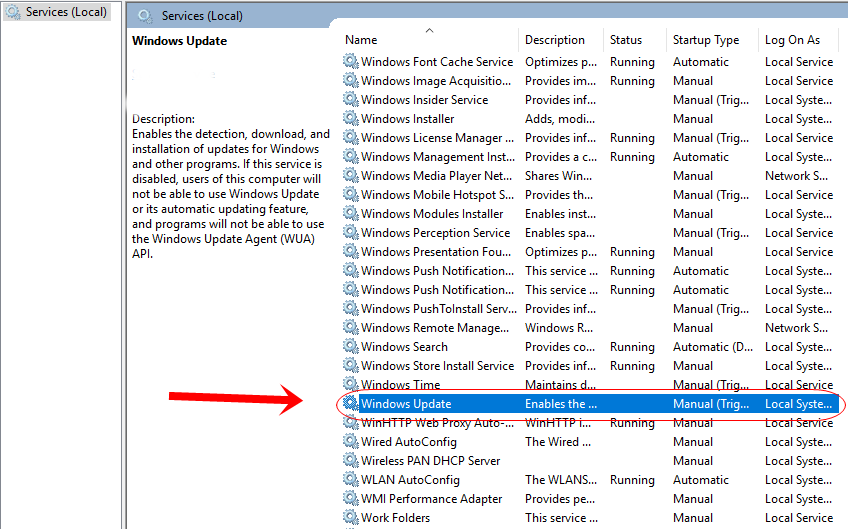Select the highlighted Windows Update service name
848x529 pixels.
[x=406, y=404]
